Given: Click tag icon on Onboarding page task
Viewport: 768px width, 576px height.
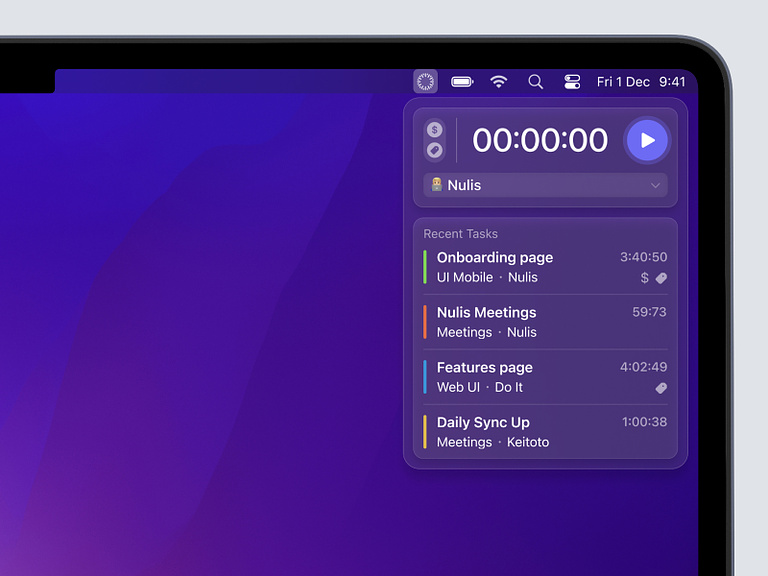Looking at the screenshot, I should point(661,278).
